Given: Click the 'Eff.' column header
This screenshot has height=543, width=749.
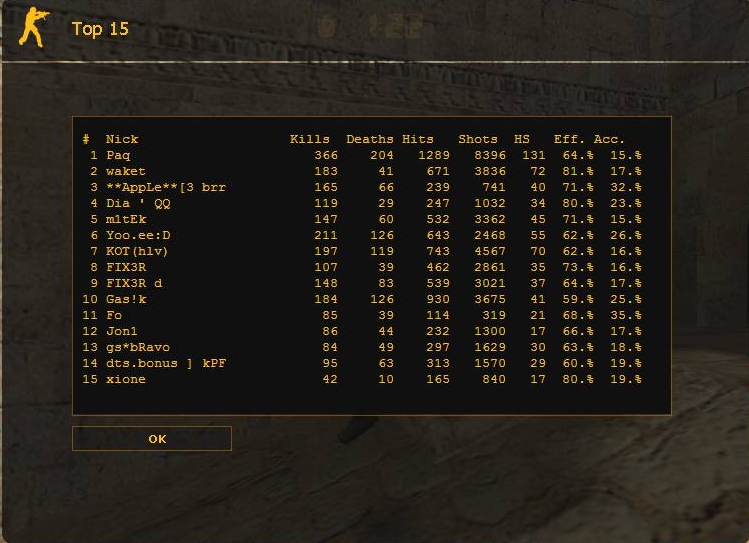Looking at the screenshot, I should [569, 139].
